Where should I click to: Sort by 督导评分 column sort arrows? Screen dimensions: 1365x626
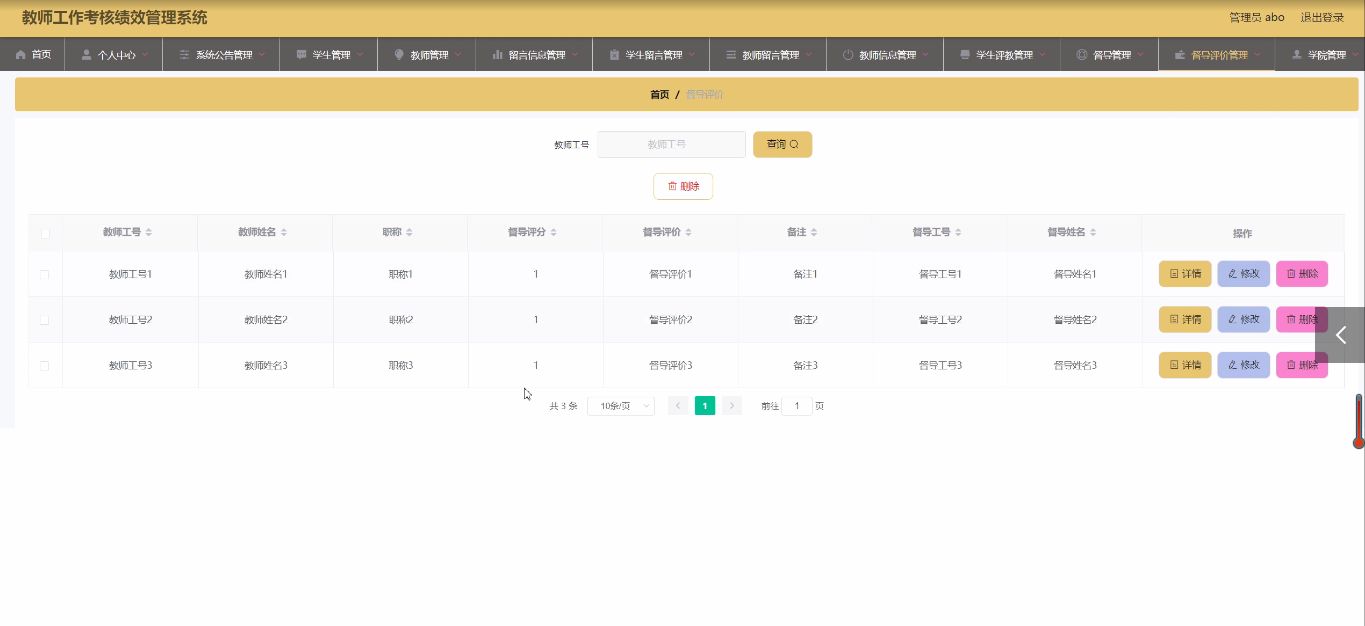554,233
